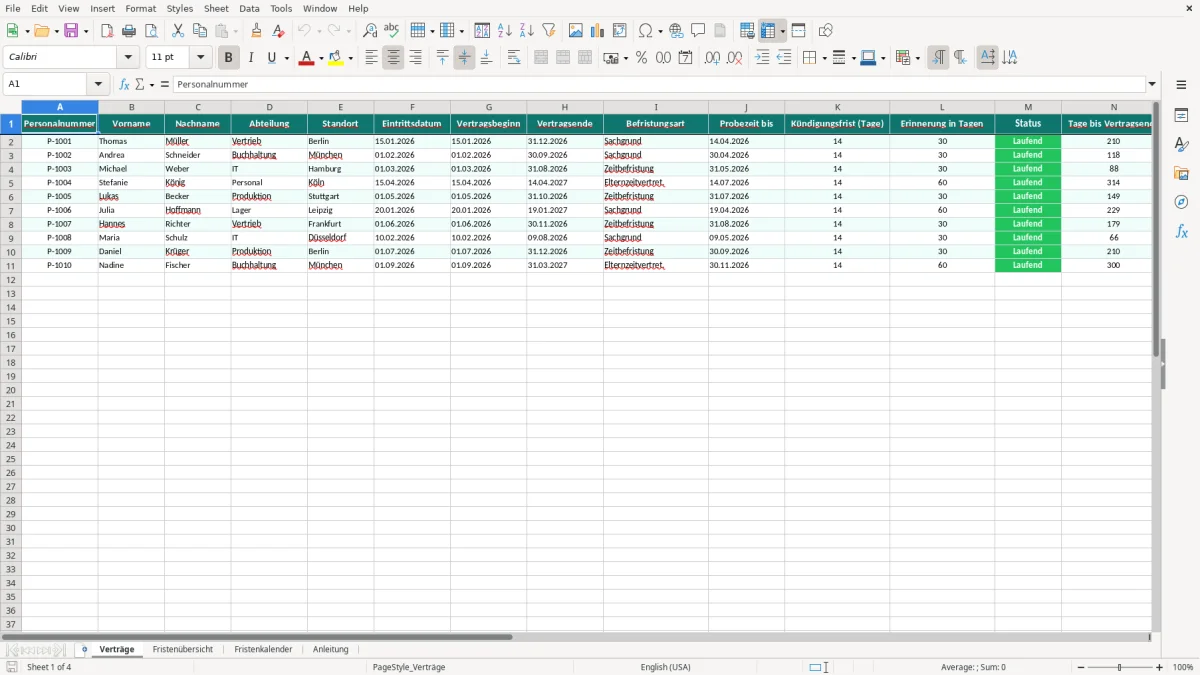Viewport: 1200px width, 675px height.
Task: Open Conditional Formatting dropdown arrow
Action: point(917,58)
